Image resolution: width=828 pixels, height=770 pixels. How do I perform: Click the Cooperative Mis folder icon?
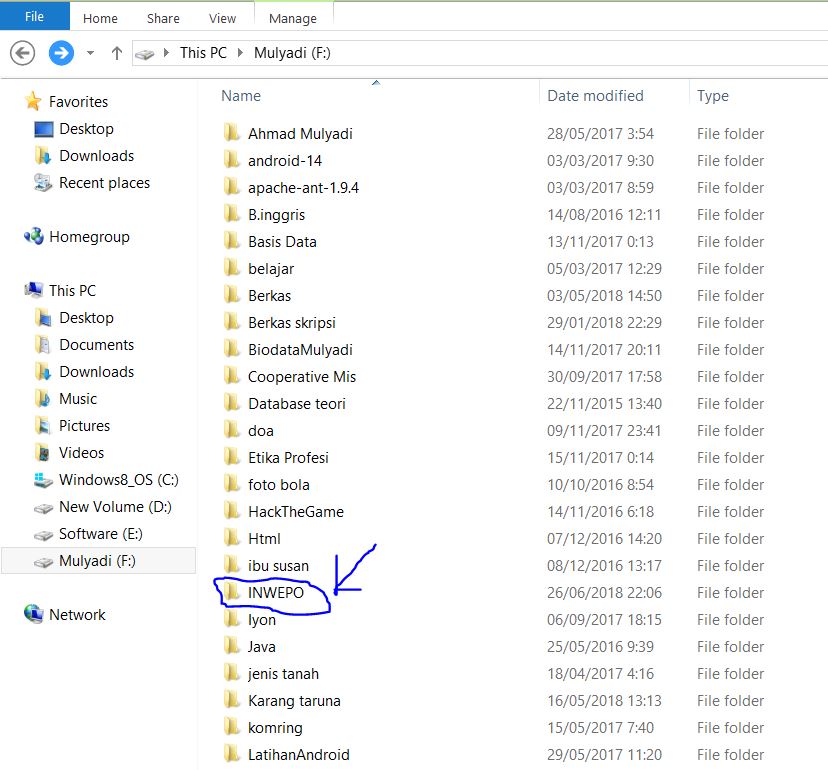231,375
